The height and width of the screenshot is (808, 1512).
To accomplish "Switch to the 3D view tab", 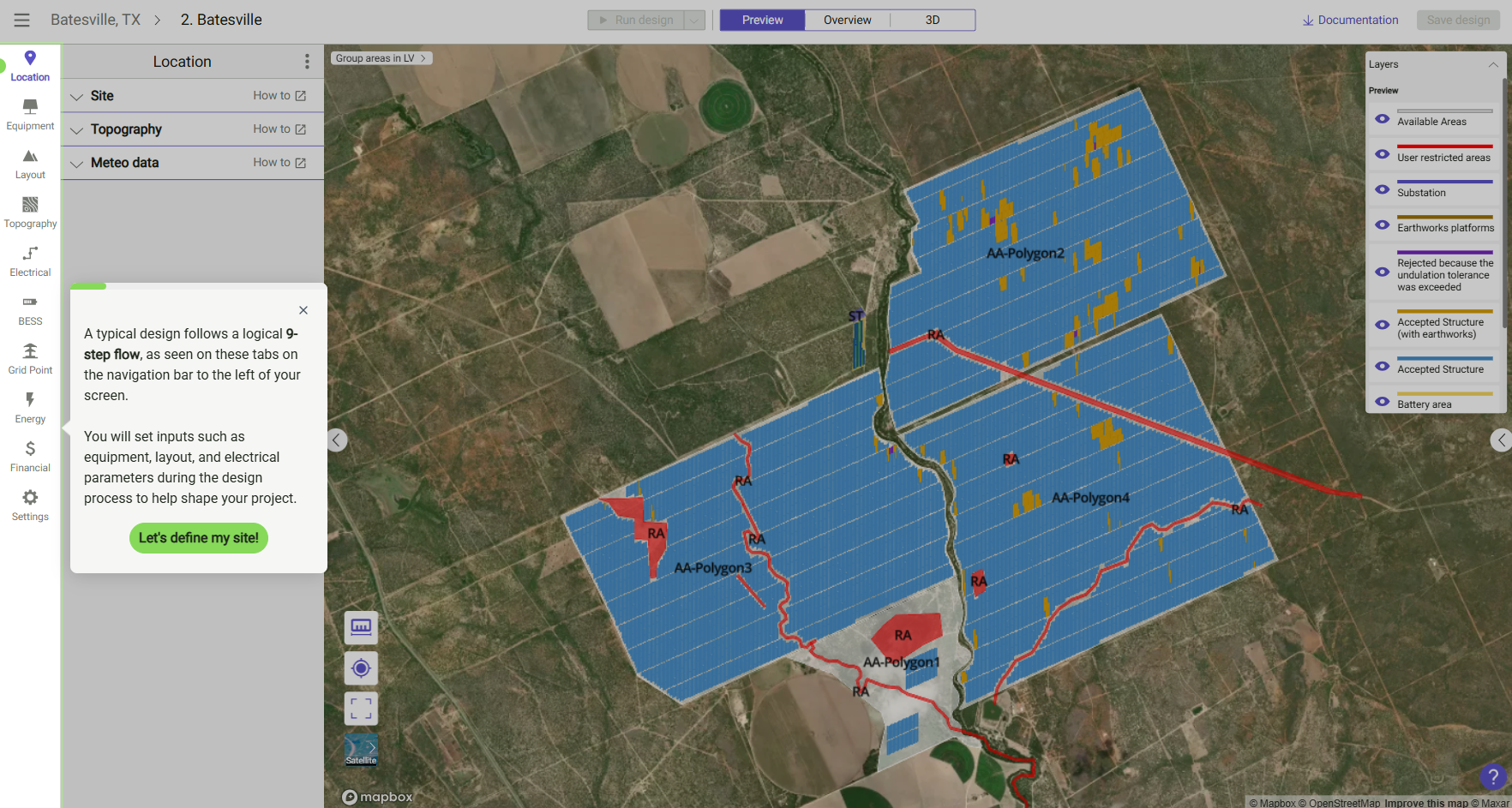I will [932, 21].
